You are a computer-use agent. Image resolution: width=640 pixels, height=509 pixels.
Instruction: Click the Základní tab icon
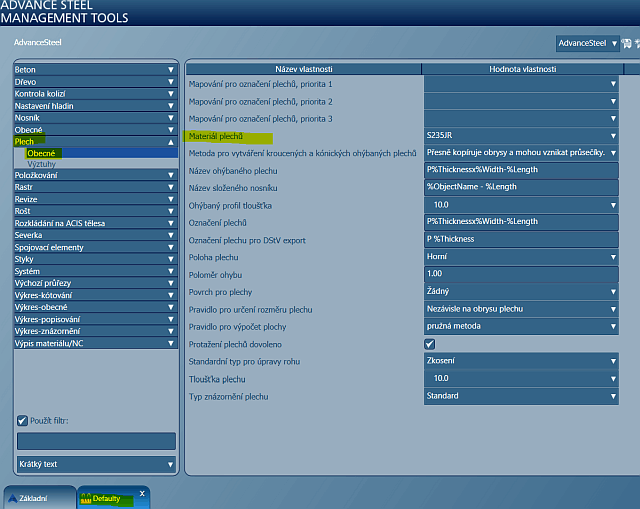click(13, 498)
